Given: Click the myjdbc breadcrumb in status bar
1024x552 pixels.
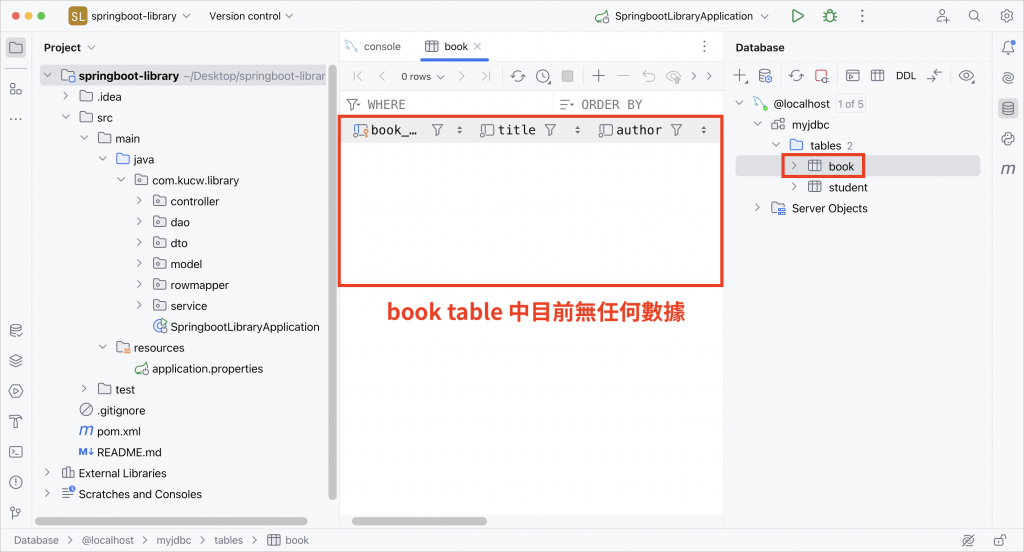Looking at the screenshot, I should (x=174, y=540).
